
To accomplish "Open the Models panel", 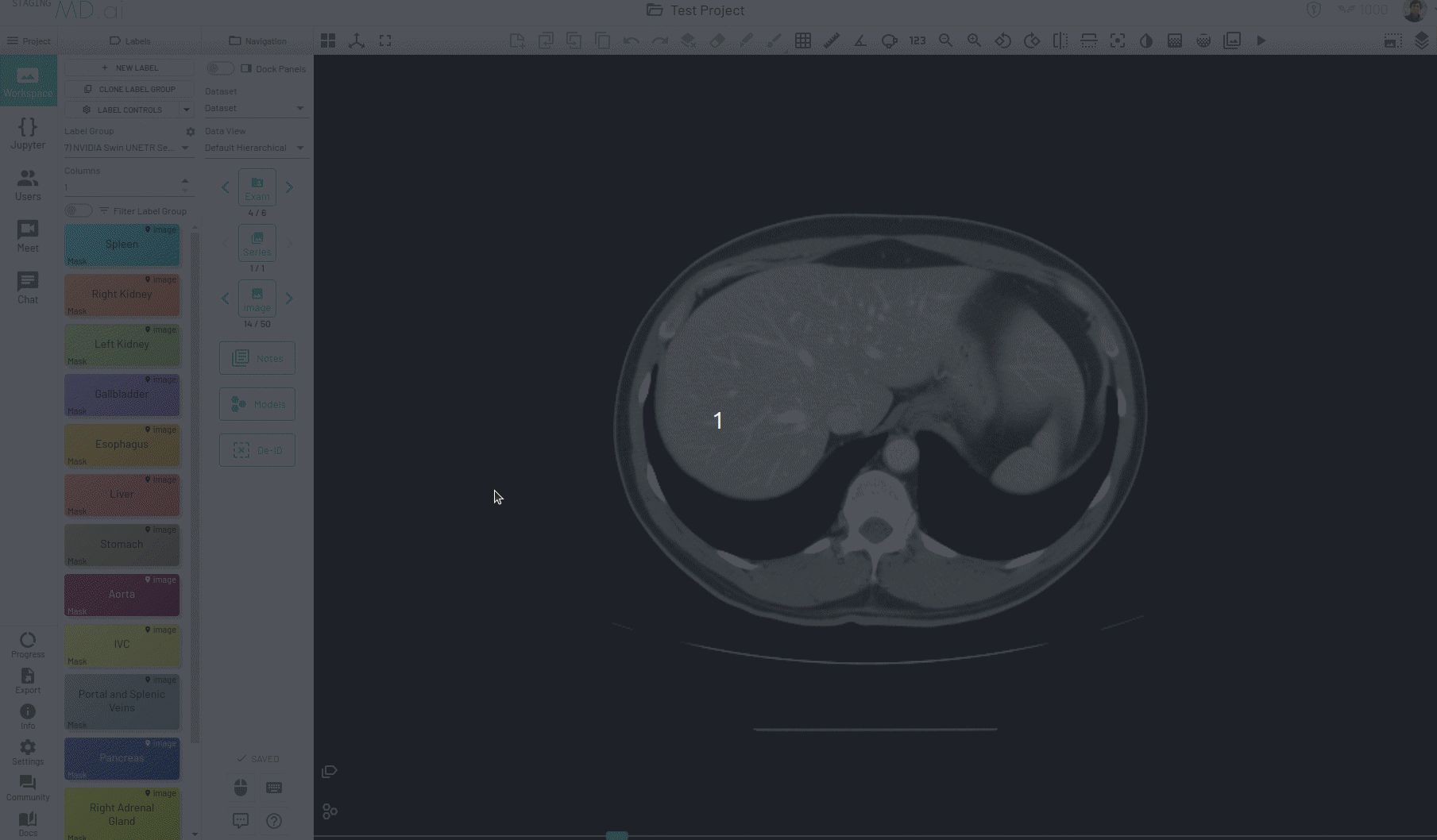I will (257, 403).
